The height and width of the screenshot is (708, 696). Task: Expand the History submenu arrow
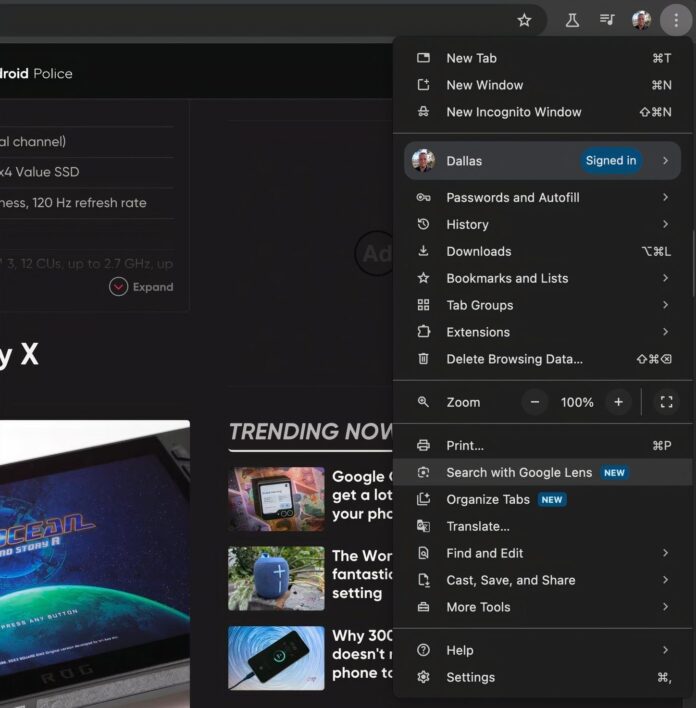point(665,224)
